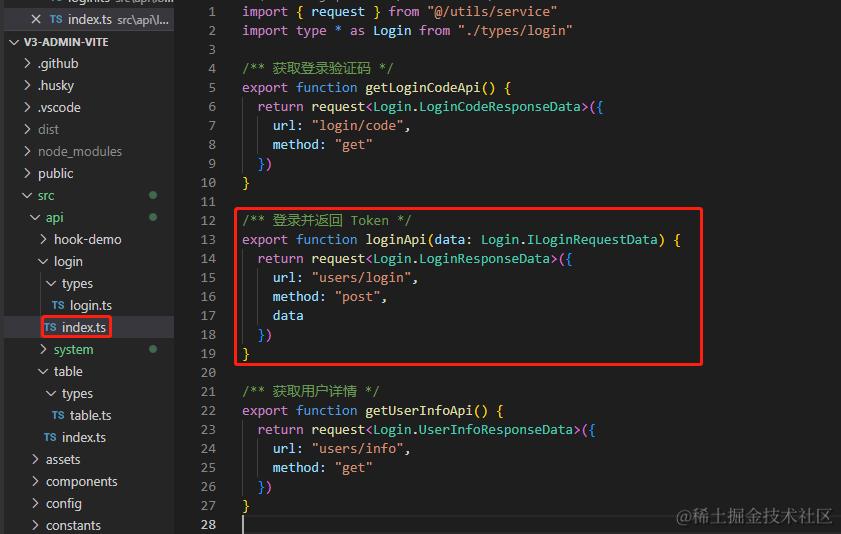
Task: Click LoginCodeResponseData type on line 6
Action: (x=500, y=106)
